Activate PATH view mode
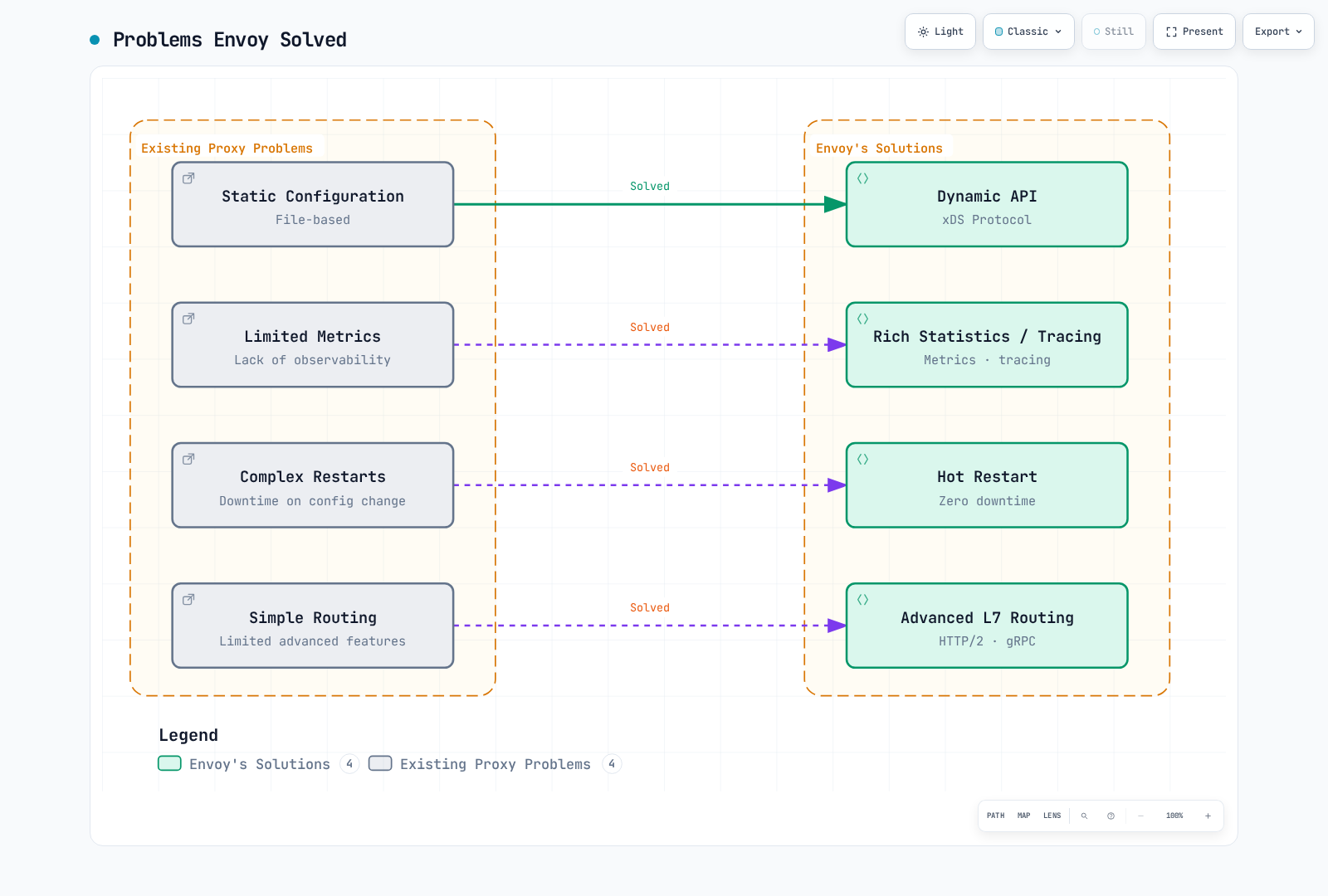 (995, 816)
